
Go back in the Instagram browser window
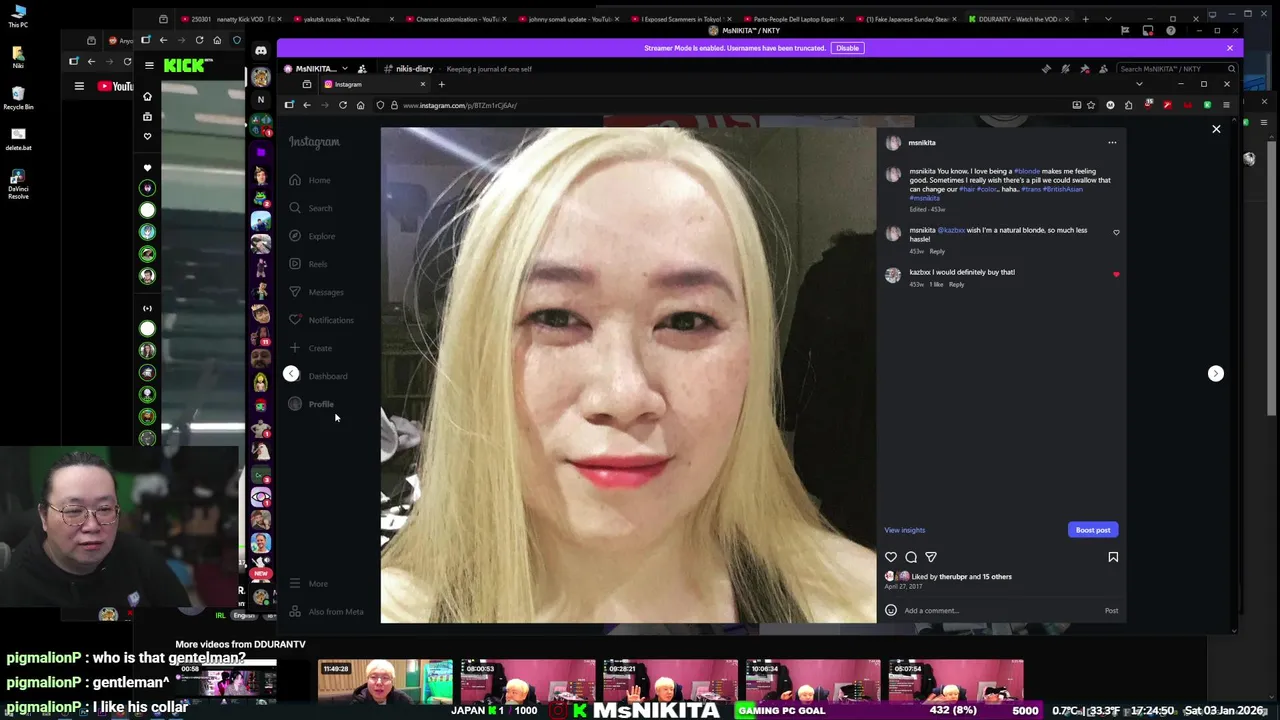(307, 105)
